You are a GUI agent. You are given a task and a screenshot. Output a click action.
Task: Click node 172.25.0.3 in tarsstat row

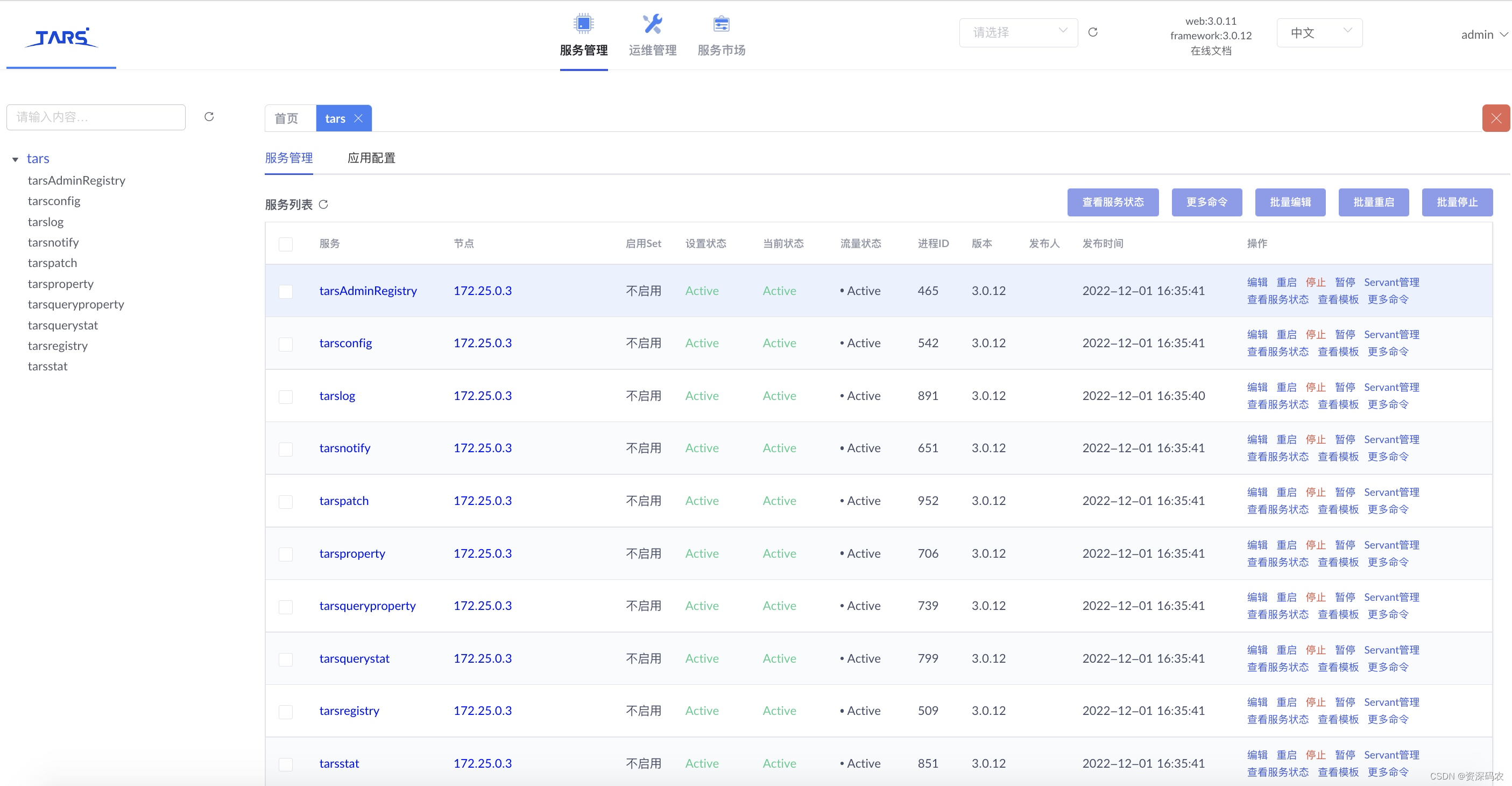tap(483, 764)
